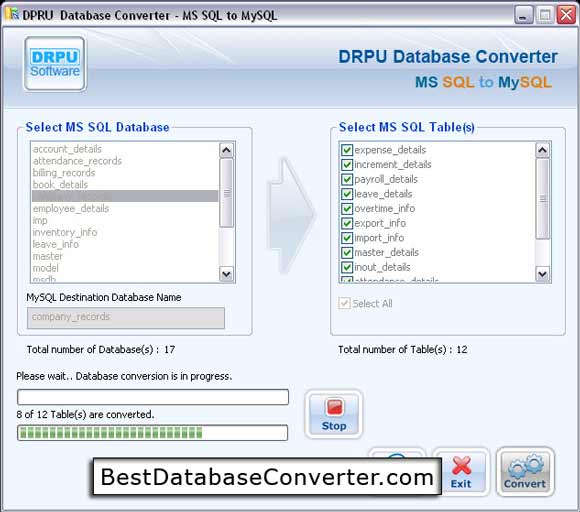Click the empty upper progress bar

click(x=153, y=397)
